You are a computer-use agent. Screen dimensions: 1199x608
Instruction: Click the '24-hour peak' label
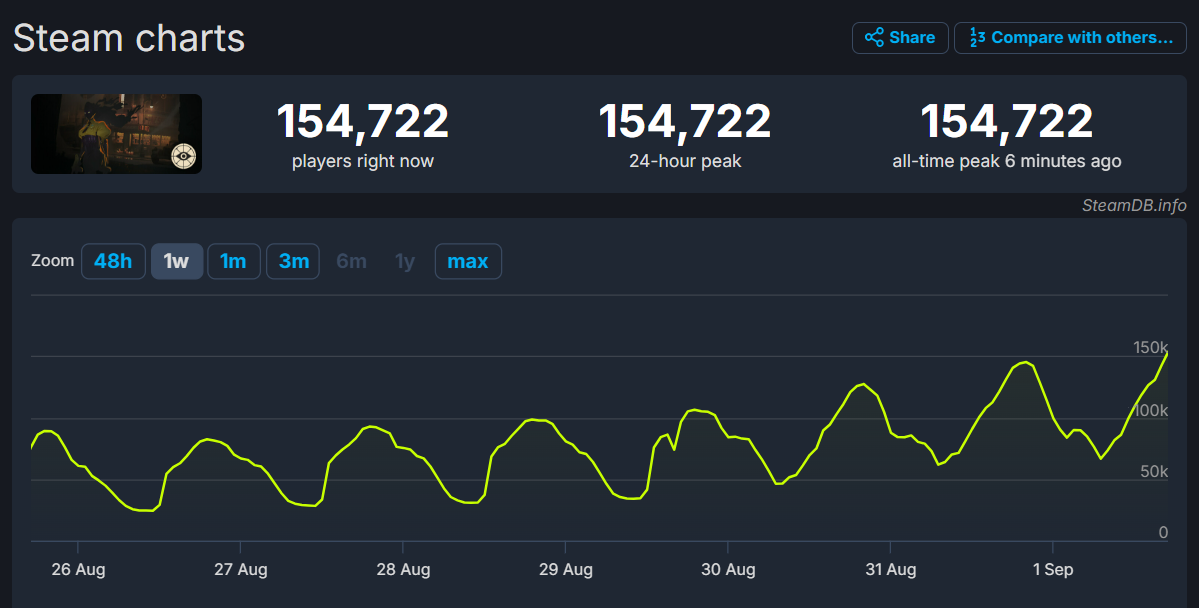click(685, 161)
